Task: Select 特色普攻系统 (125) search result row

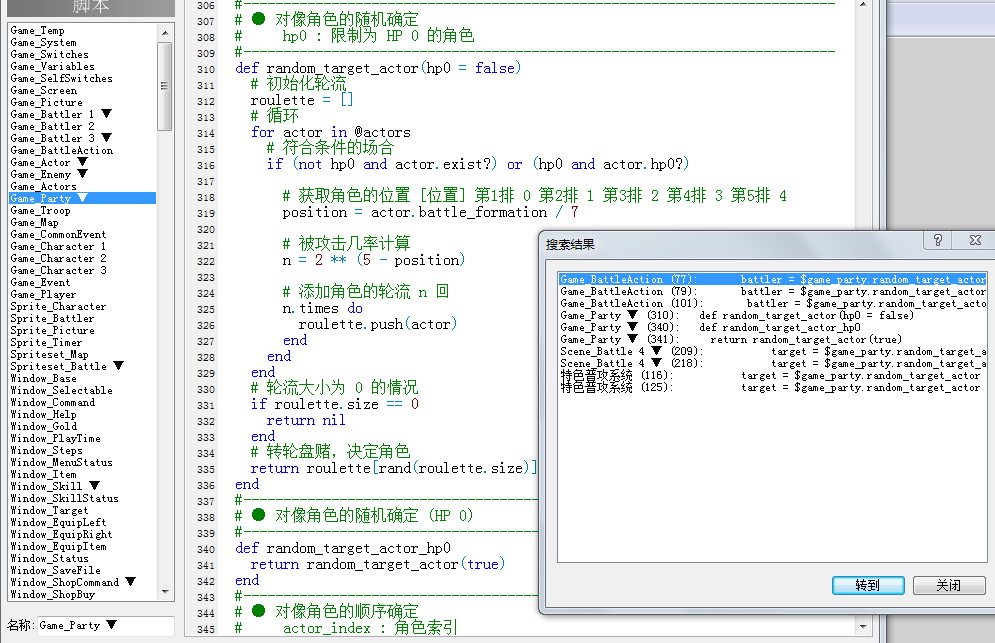Action: [773, 388]
